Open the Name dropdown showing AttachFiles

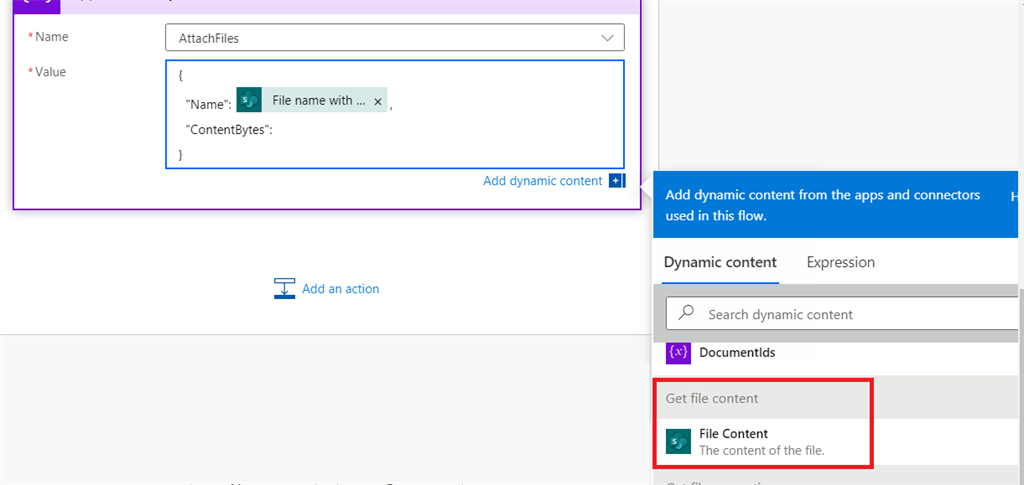pyautogui.click(x=394, y=38)
